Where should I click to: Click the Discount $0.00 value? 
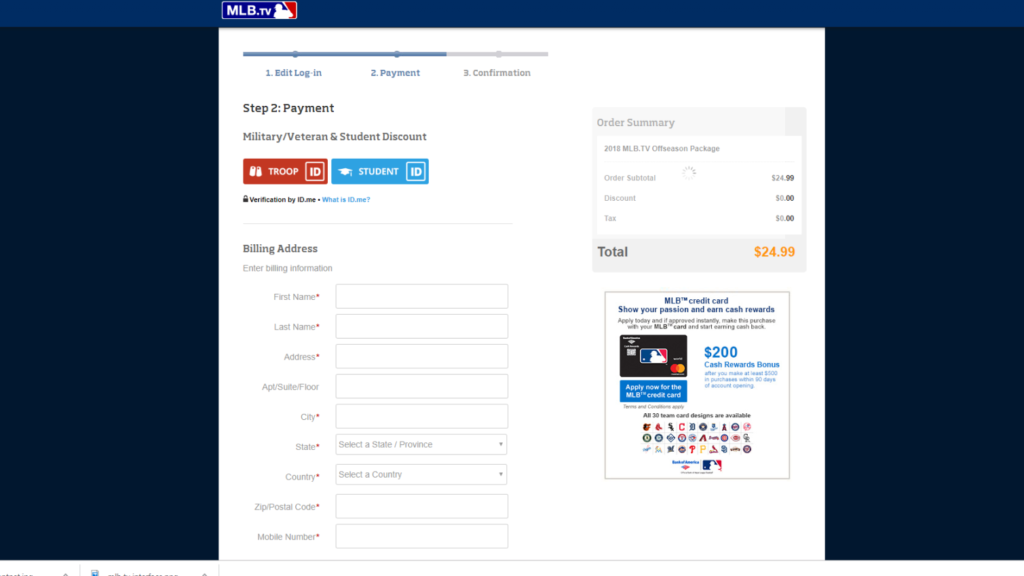(x=784, y=199)
